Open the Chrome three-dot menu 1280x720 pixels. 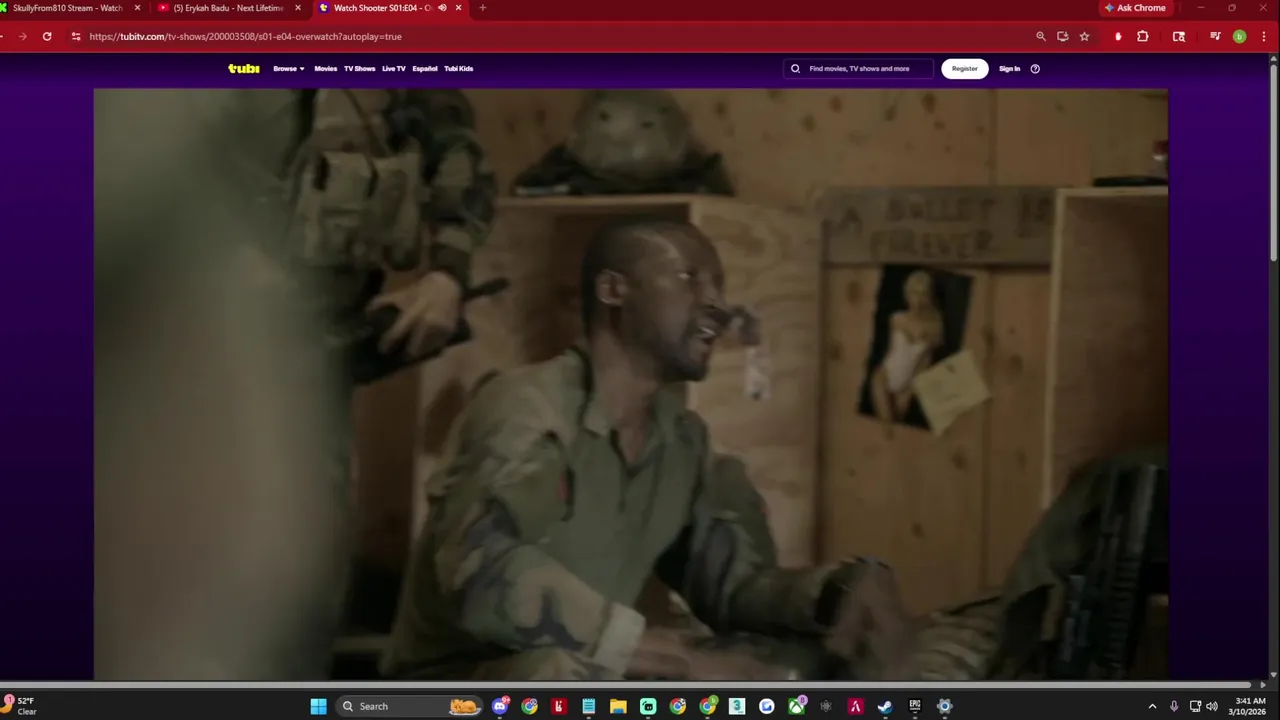[1262, 36]
